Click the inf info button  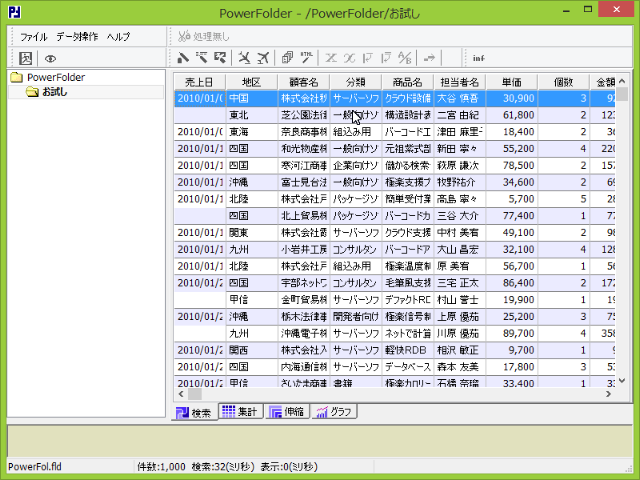[478, 58]
